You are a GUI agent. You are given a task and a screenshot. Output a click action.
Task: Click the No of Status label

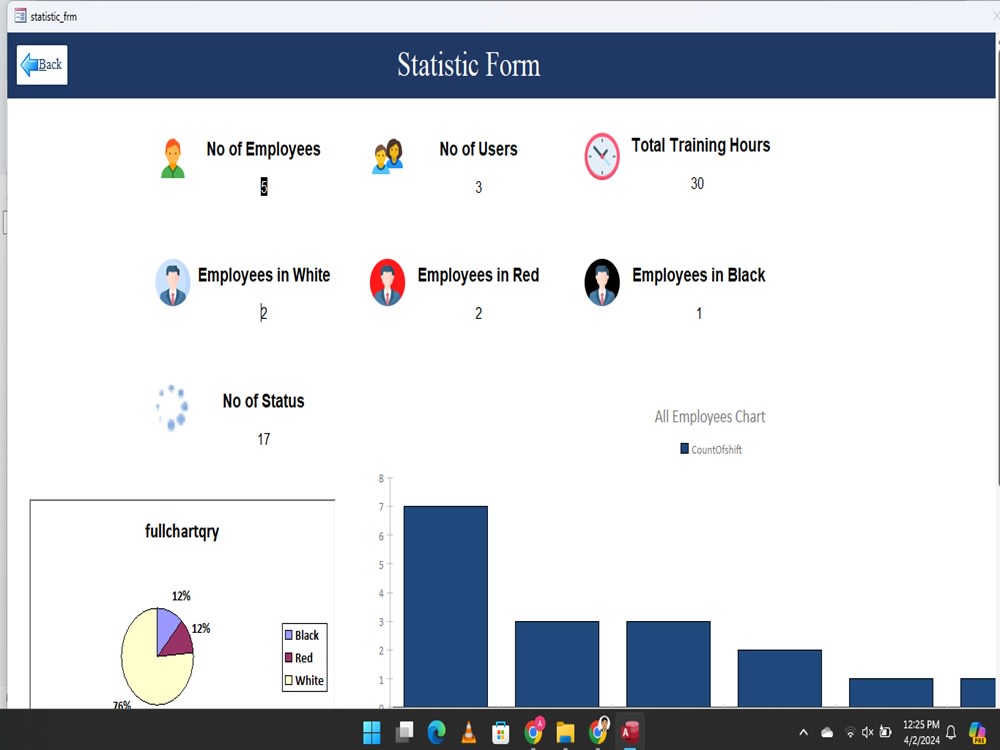coord(263,401)
